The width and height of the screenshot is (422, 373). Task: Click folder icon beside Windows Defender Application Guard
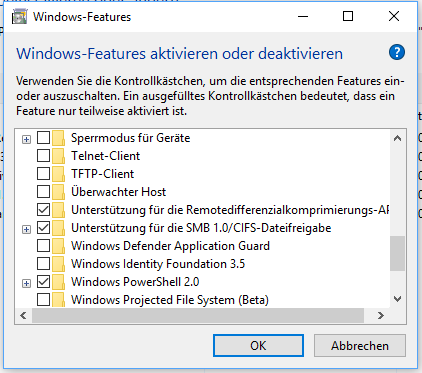pos(58,246)
